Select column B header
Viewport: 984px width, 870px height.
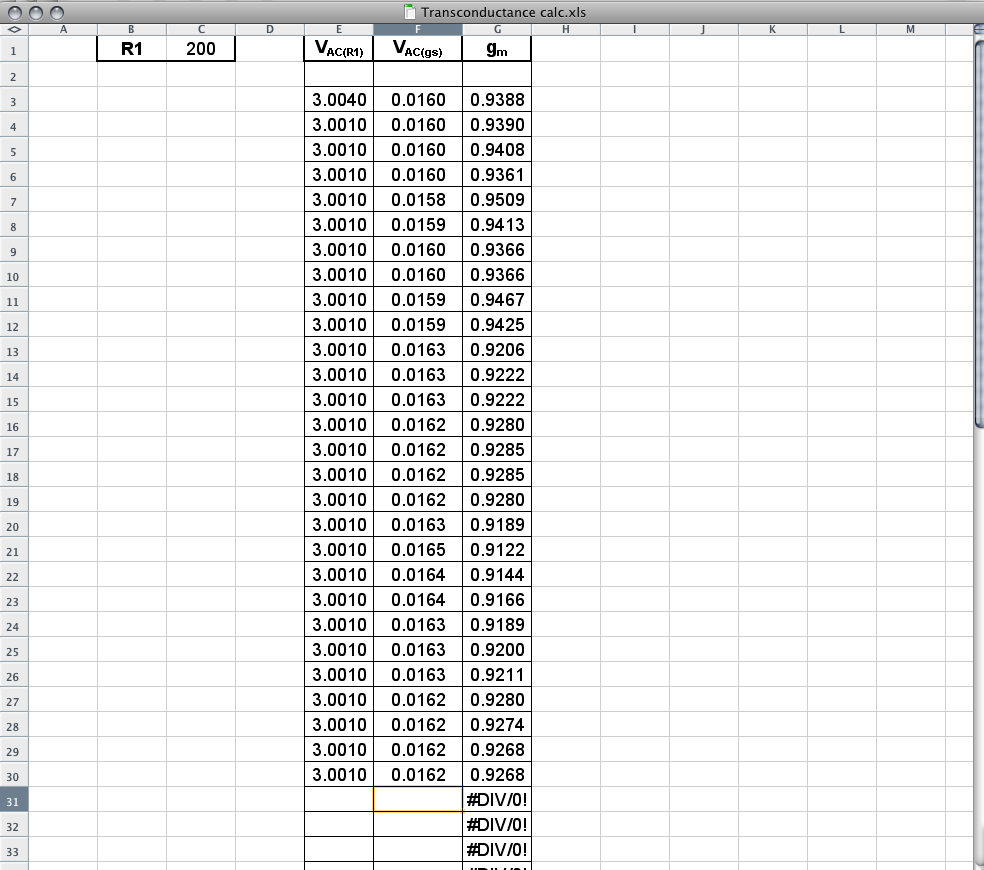[131, 30]
